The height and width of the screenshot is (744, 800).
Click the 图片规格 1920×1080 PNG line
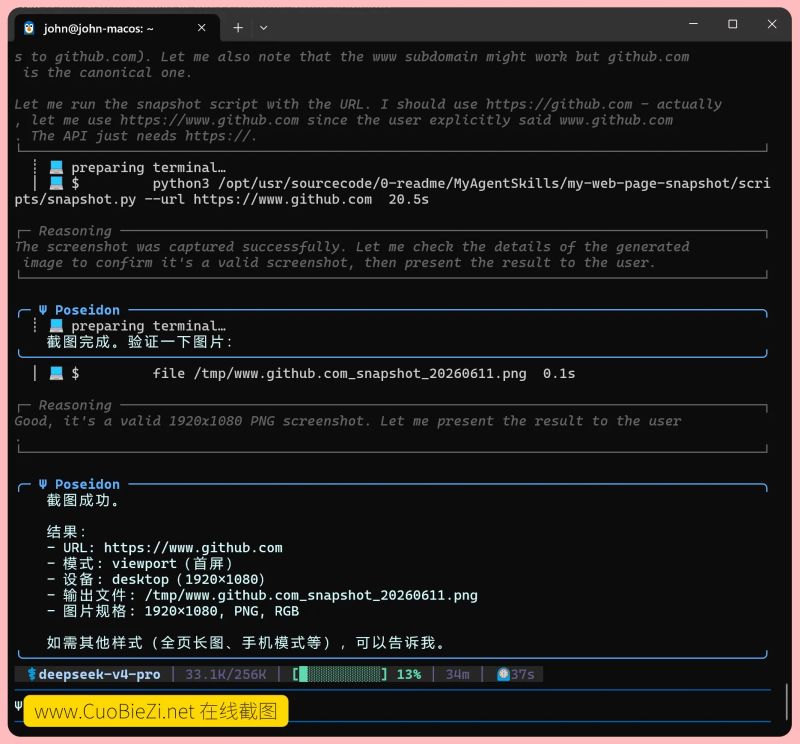(173, 611)
